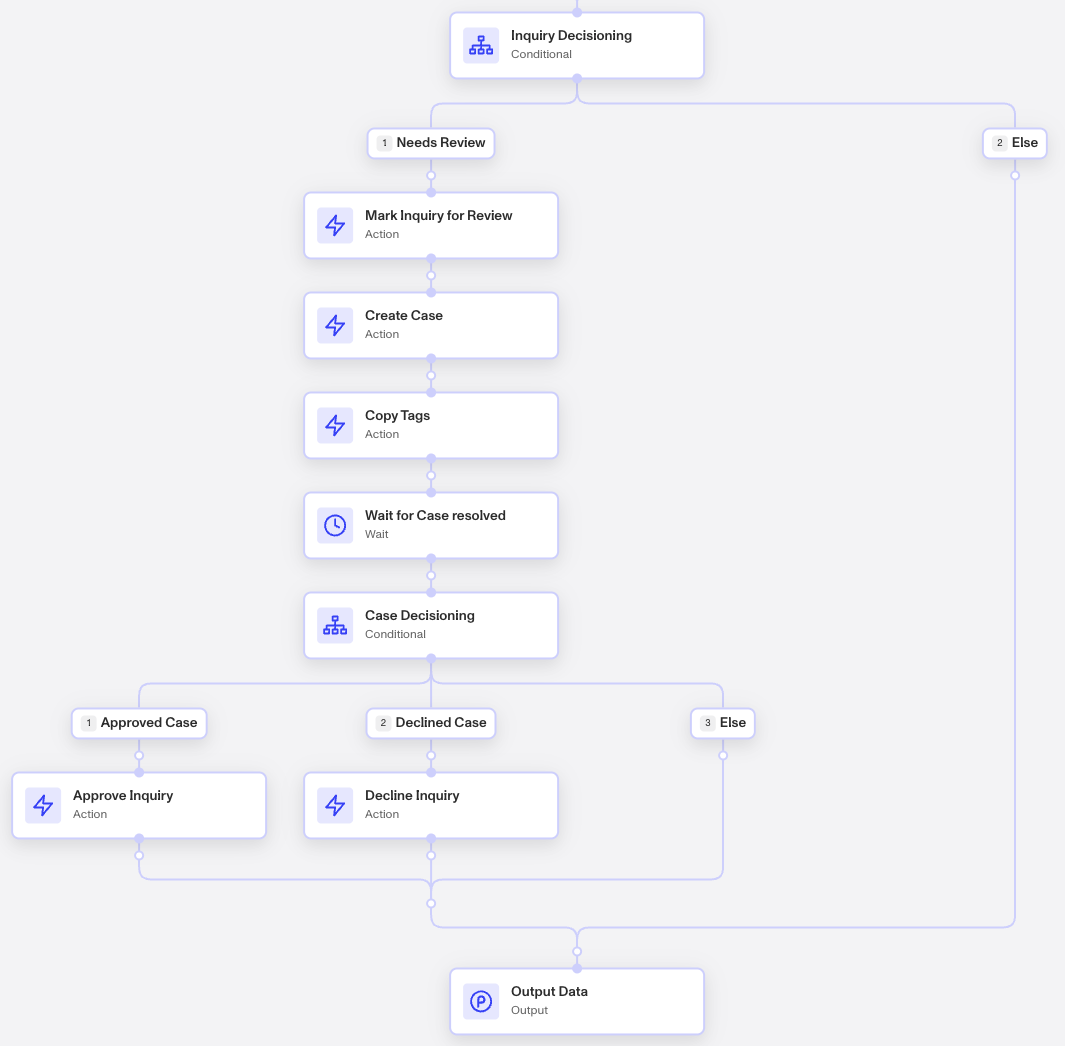Click the add-step connector below Approved Case
The image size is (1065, 1046).
pos(139,755)
